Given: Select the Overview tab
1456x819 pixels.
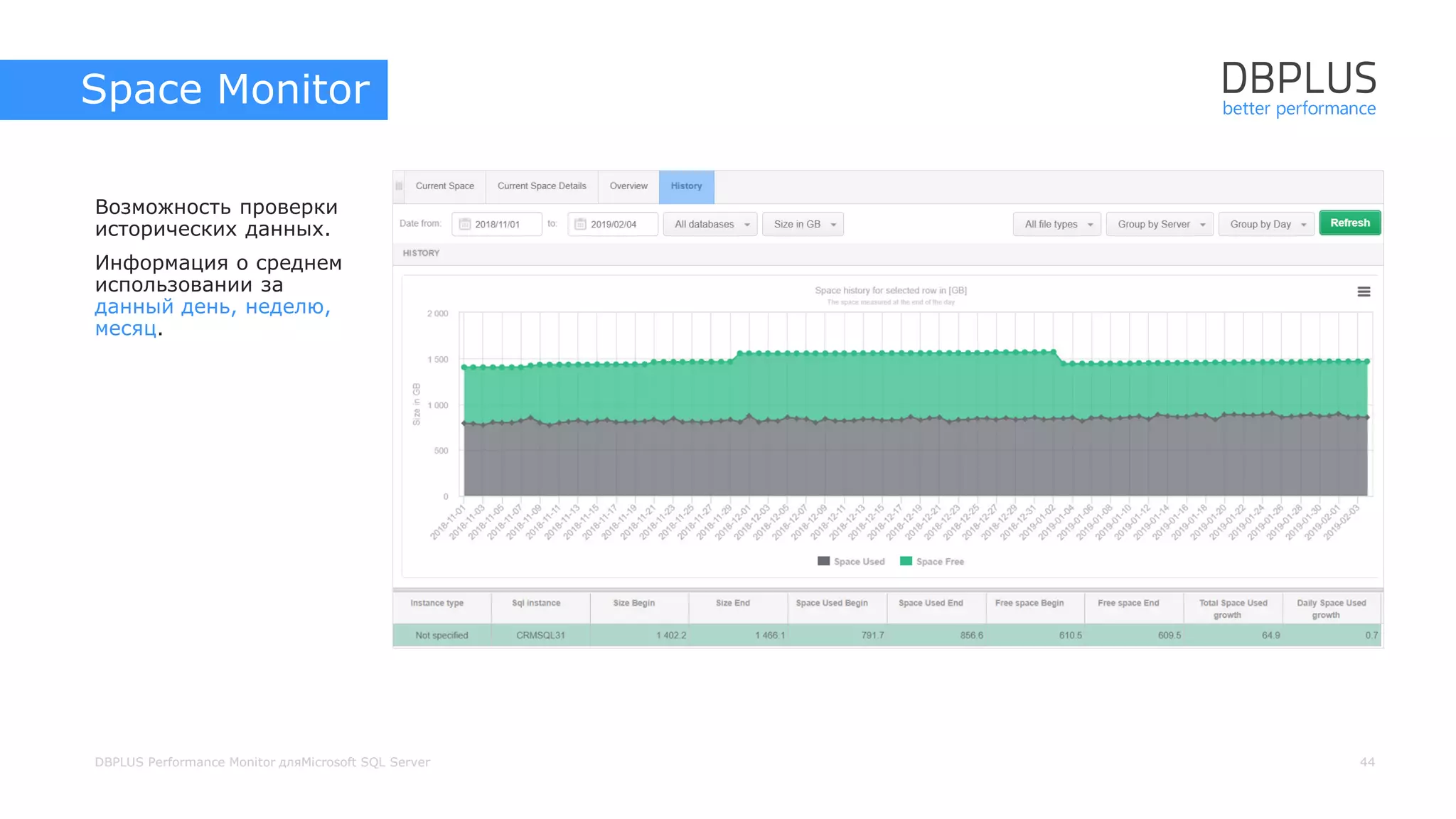Looking at the screenshot, I should (628, 186).
